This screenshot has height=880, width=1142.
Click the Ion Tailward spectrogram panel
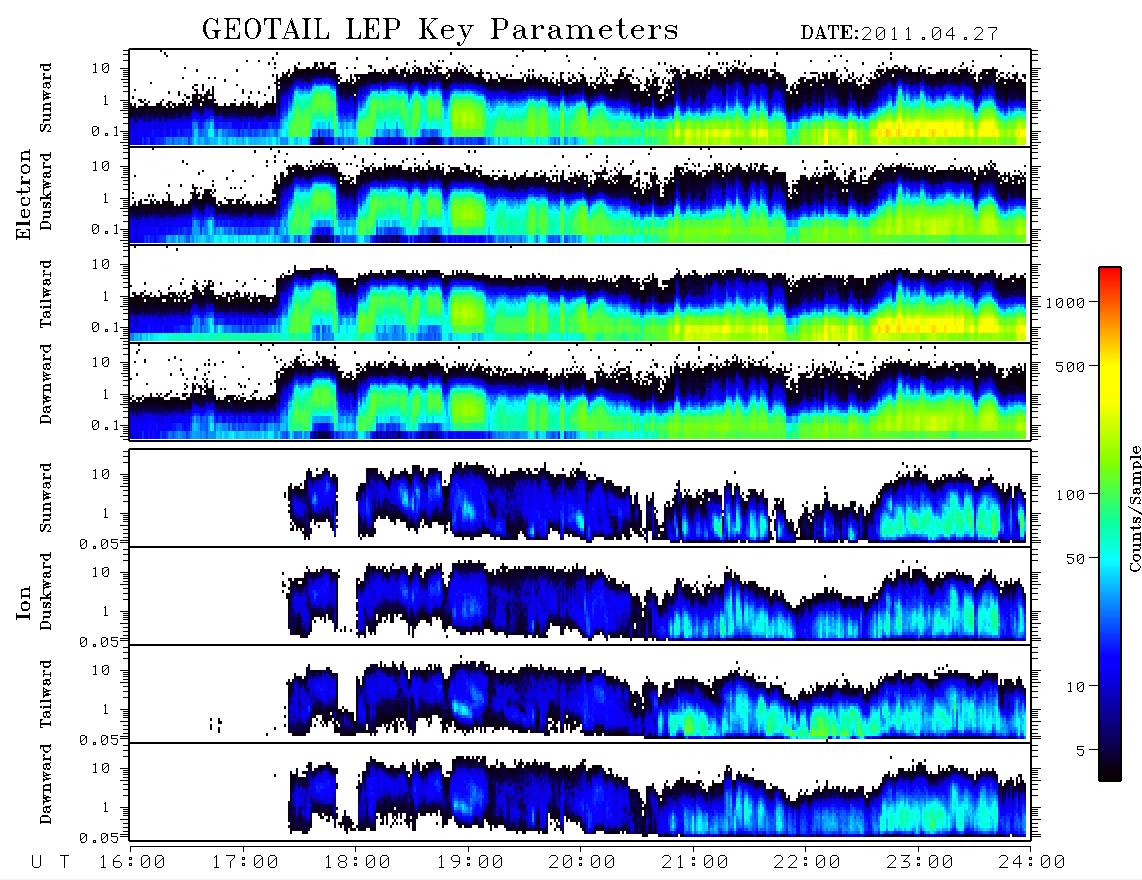tap(580, 694)
